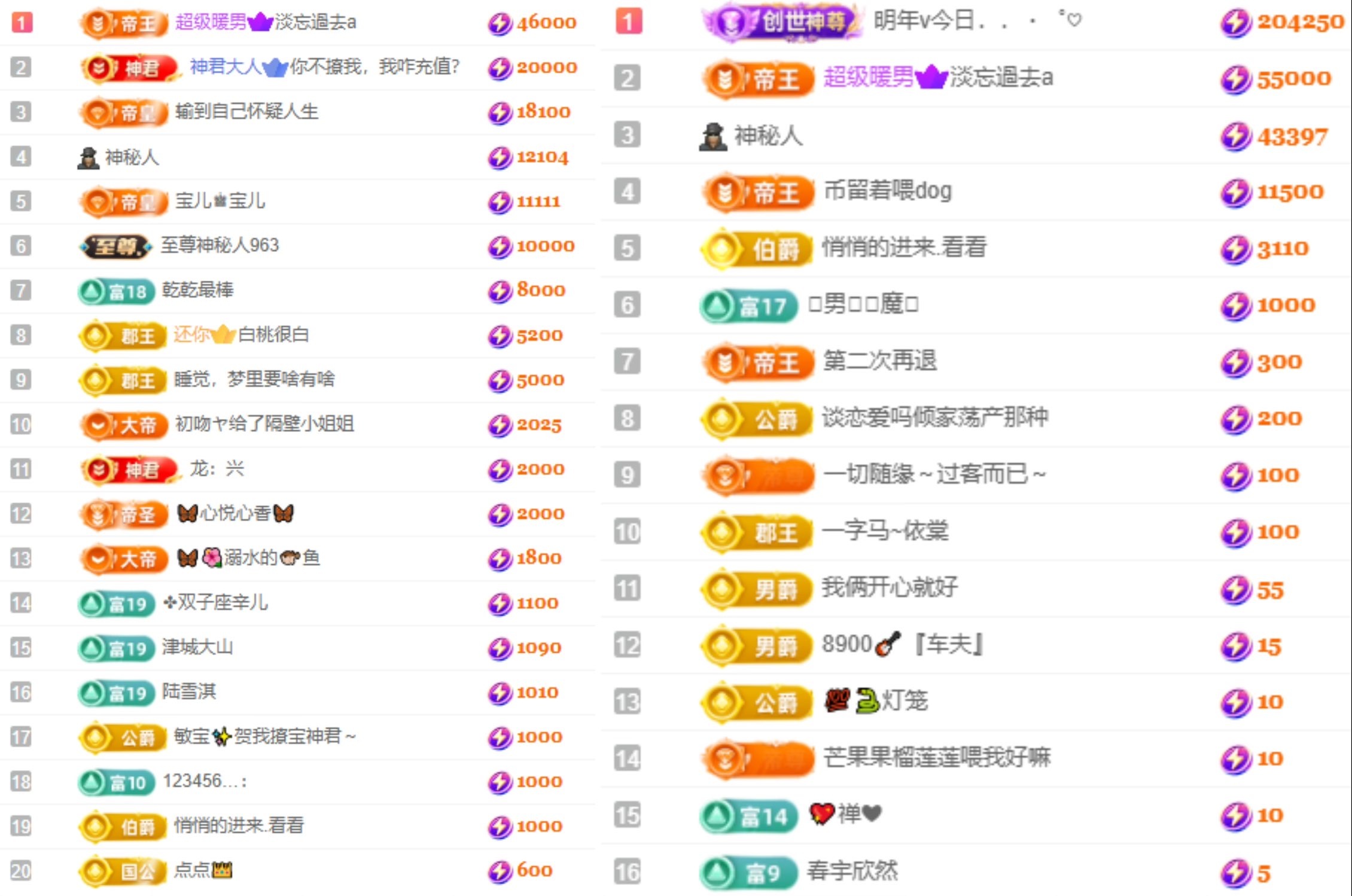
Task: Select username 龙: 兴
Action: 217,468
